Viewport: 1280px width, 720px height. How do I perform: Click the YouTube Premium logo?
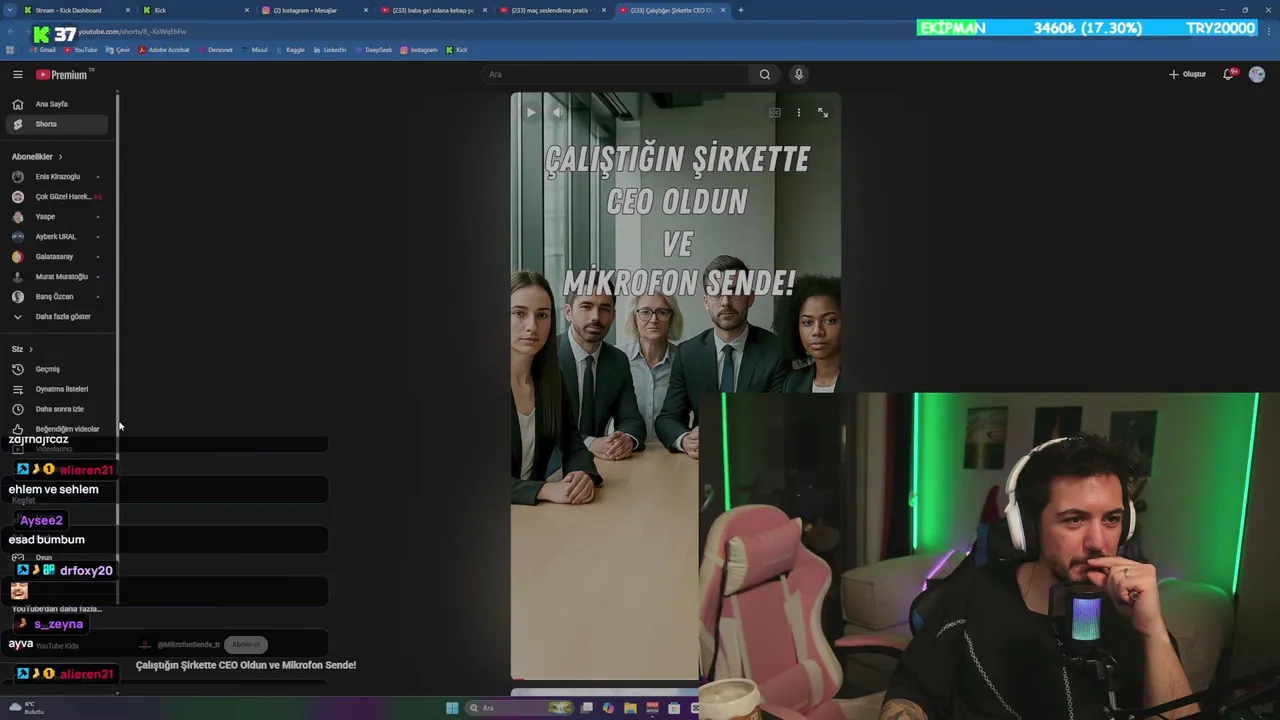[x=64, y=74]
